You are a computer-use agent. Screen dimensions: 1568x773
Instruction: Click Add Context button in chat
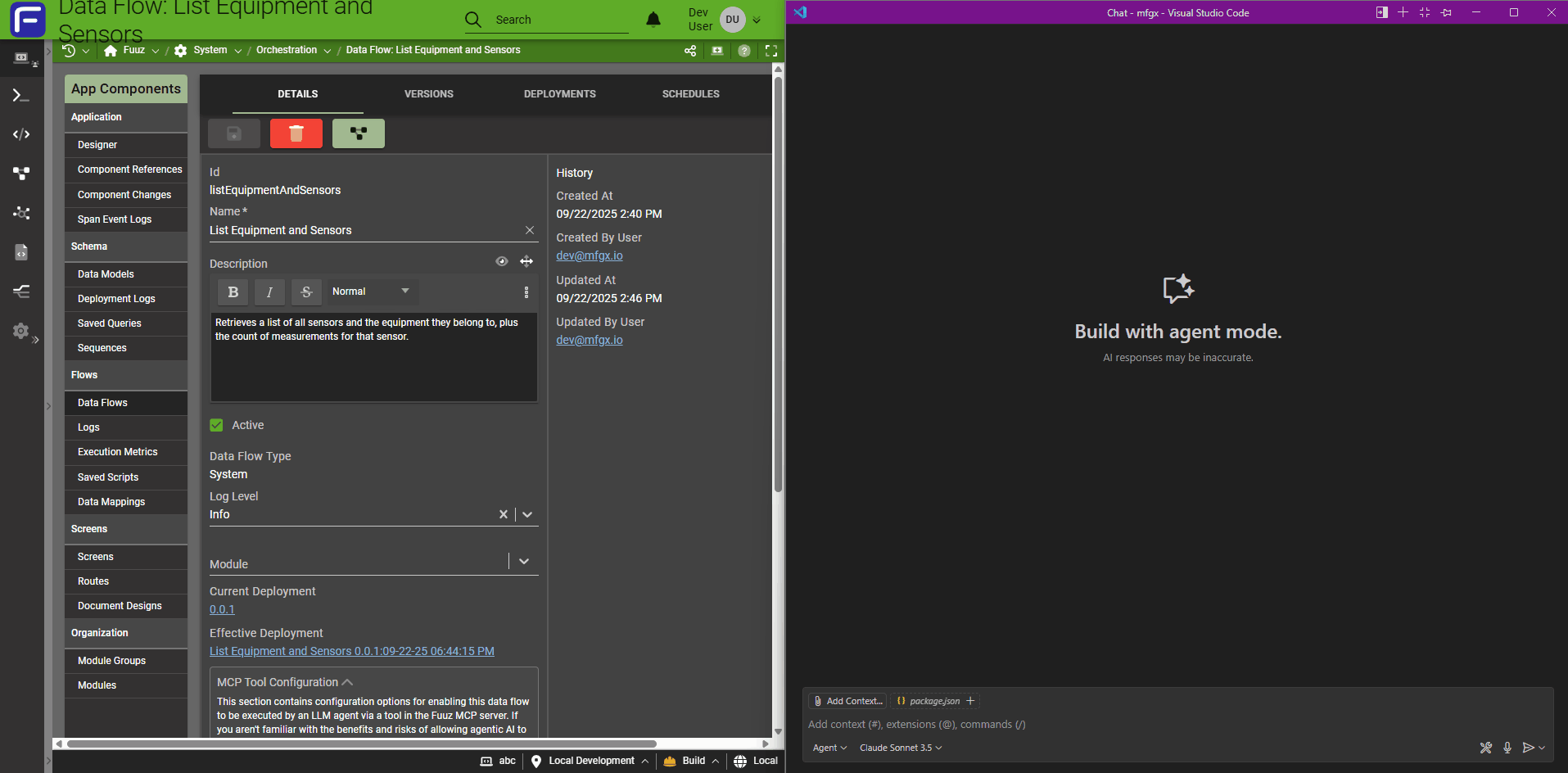[x=847, y=701]
